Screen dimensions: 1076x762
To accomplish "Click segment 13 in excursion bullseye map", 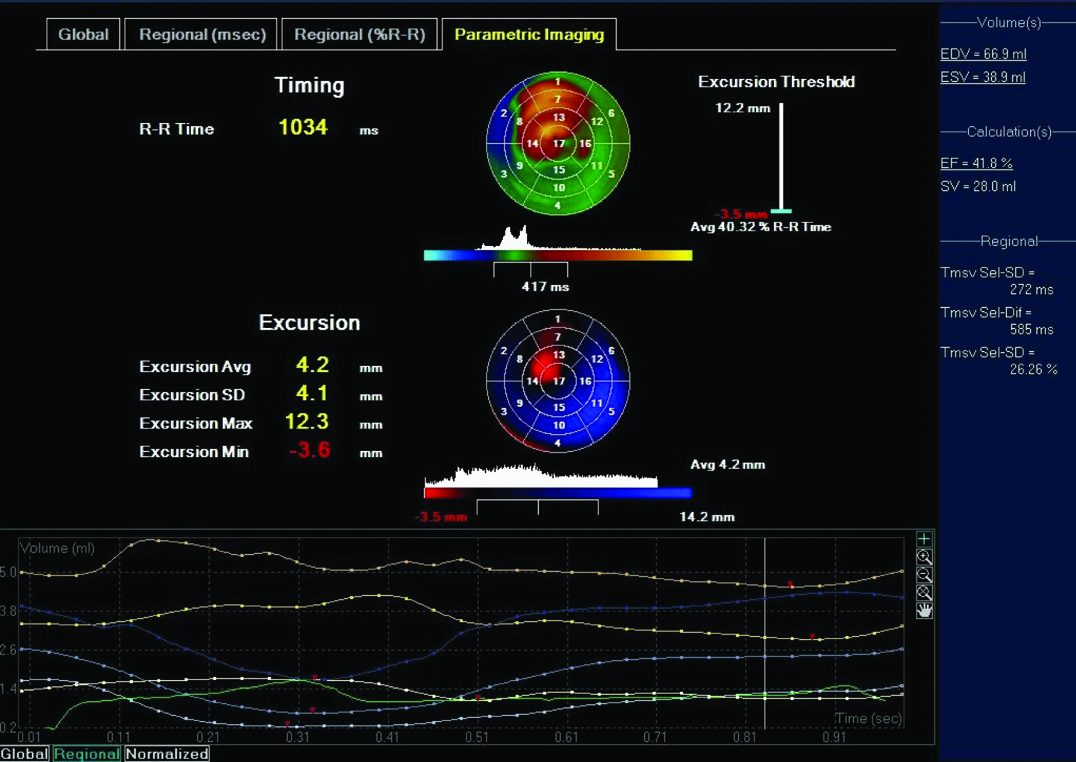I will point(558,355).
